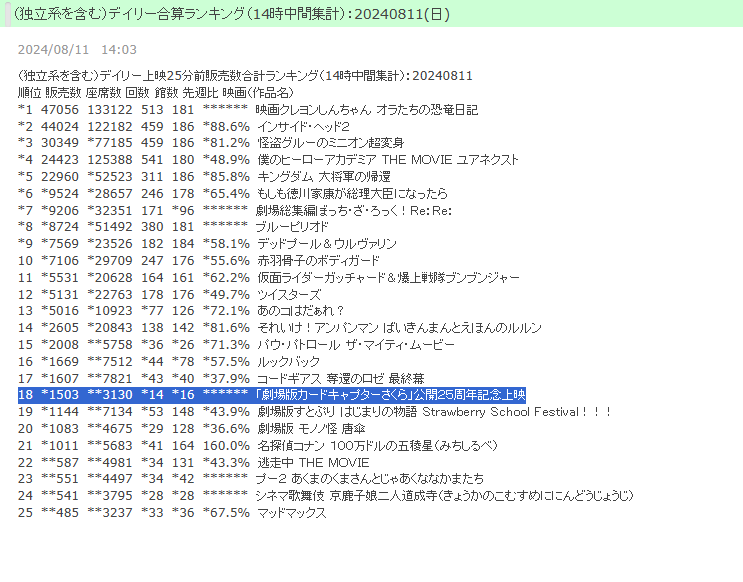Screen dimensions: 743x582
Task: Select the row for ブルーピリオド
Action: tap(173, 227)
